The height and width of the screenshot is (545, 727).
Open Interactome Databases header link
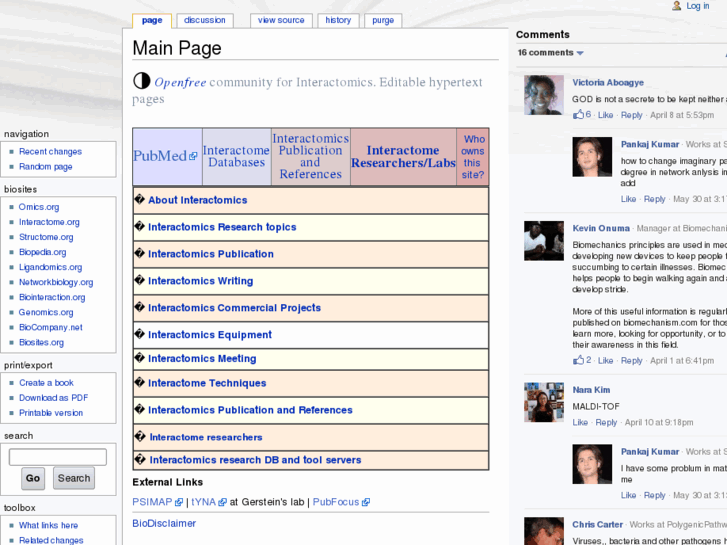(236, 156)
